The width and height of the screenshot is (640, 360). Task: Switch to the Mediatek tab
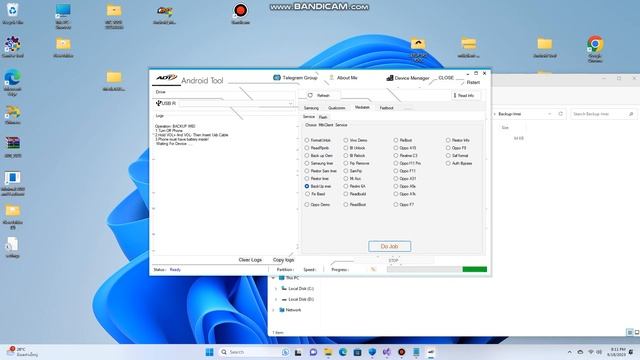click(362, 107)
